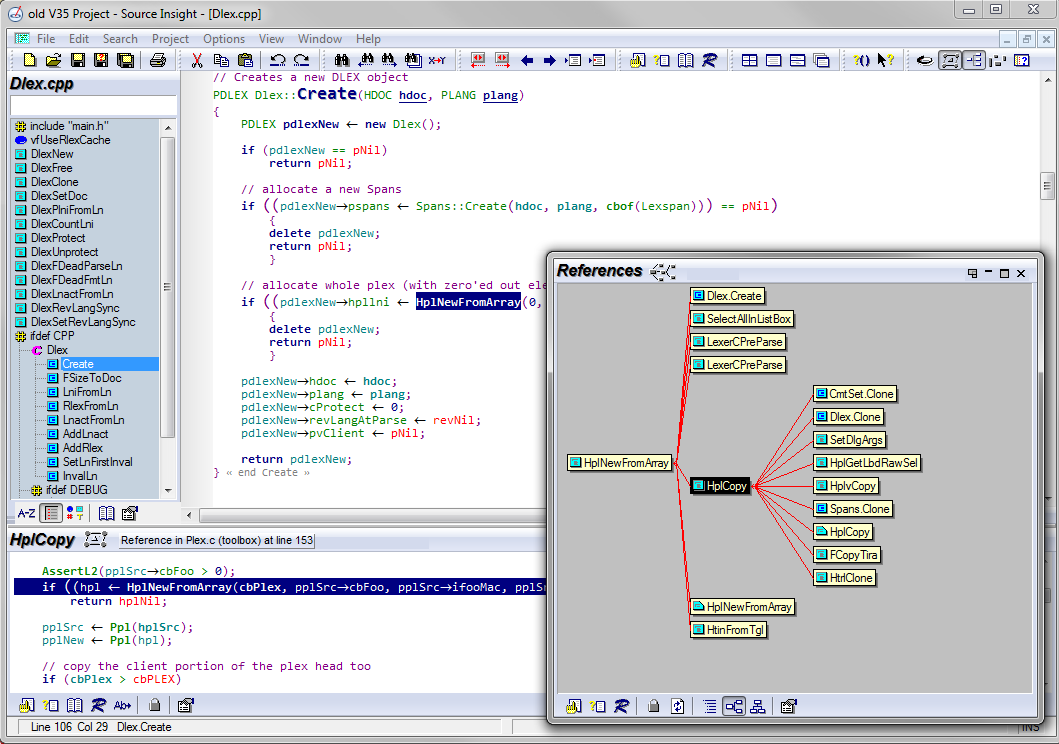Select DlexClone in the symbol list
The image size is (1059, 744).
(55, 182)
